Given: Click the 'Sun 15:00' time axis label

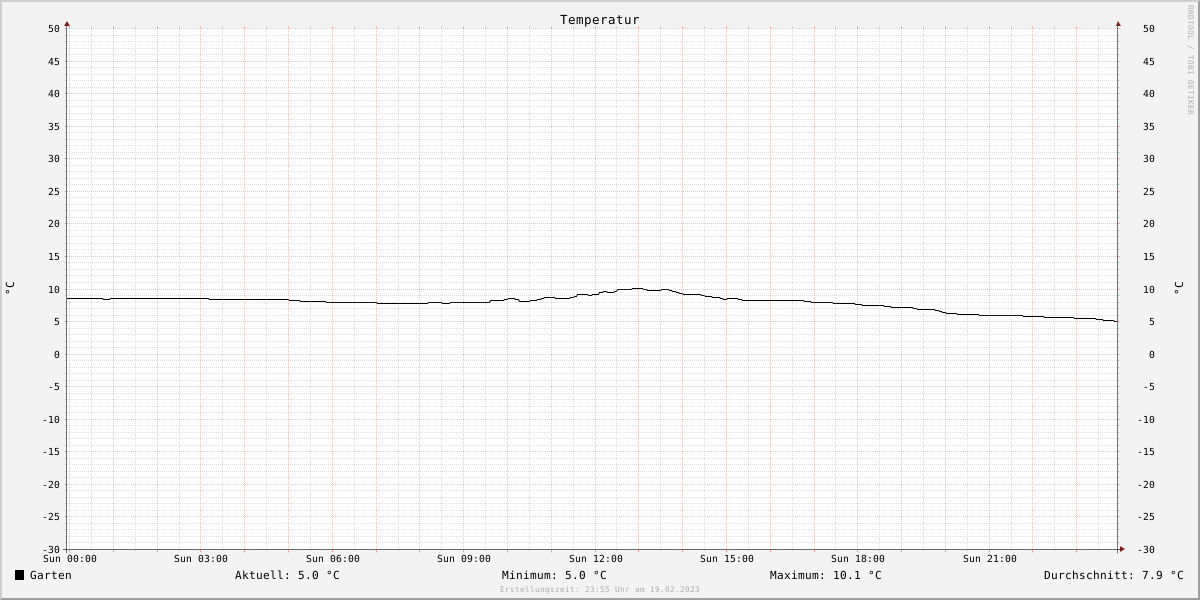Looking at the screenshot, I should tap(727, 559).
